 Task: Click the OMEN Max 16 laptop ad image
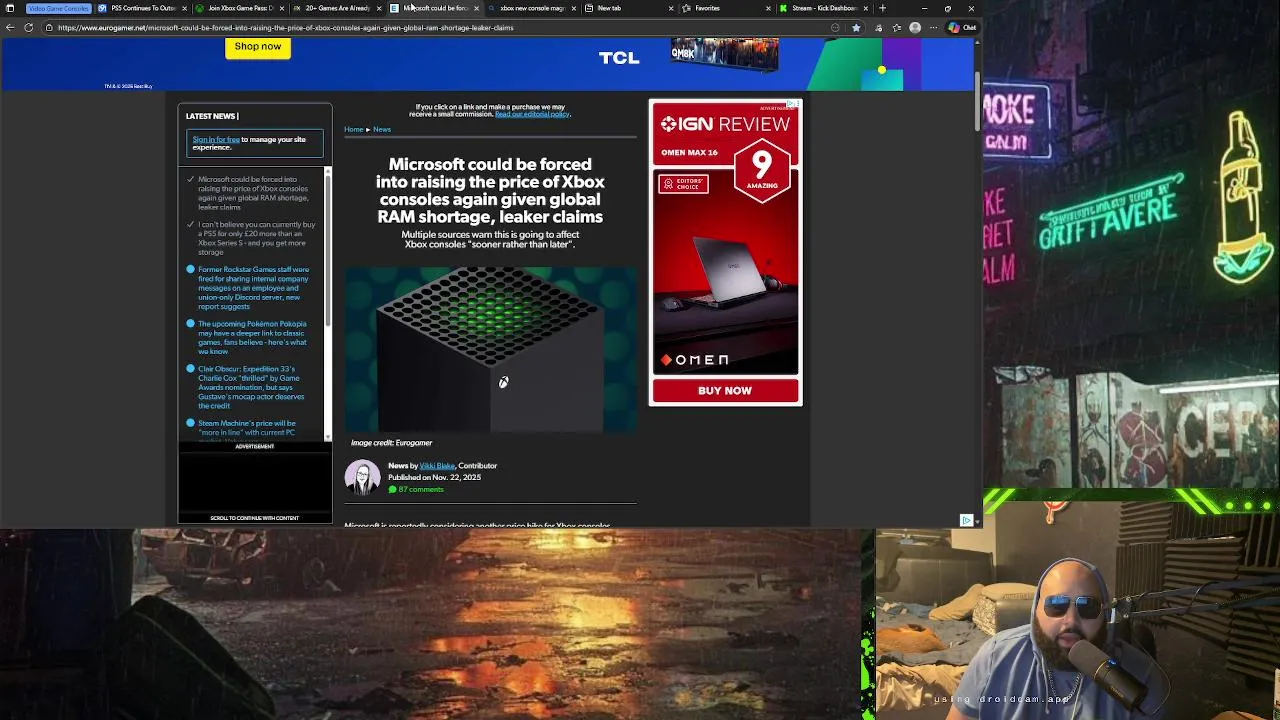(x=726, y=270)
